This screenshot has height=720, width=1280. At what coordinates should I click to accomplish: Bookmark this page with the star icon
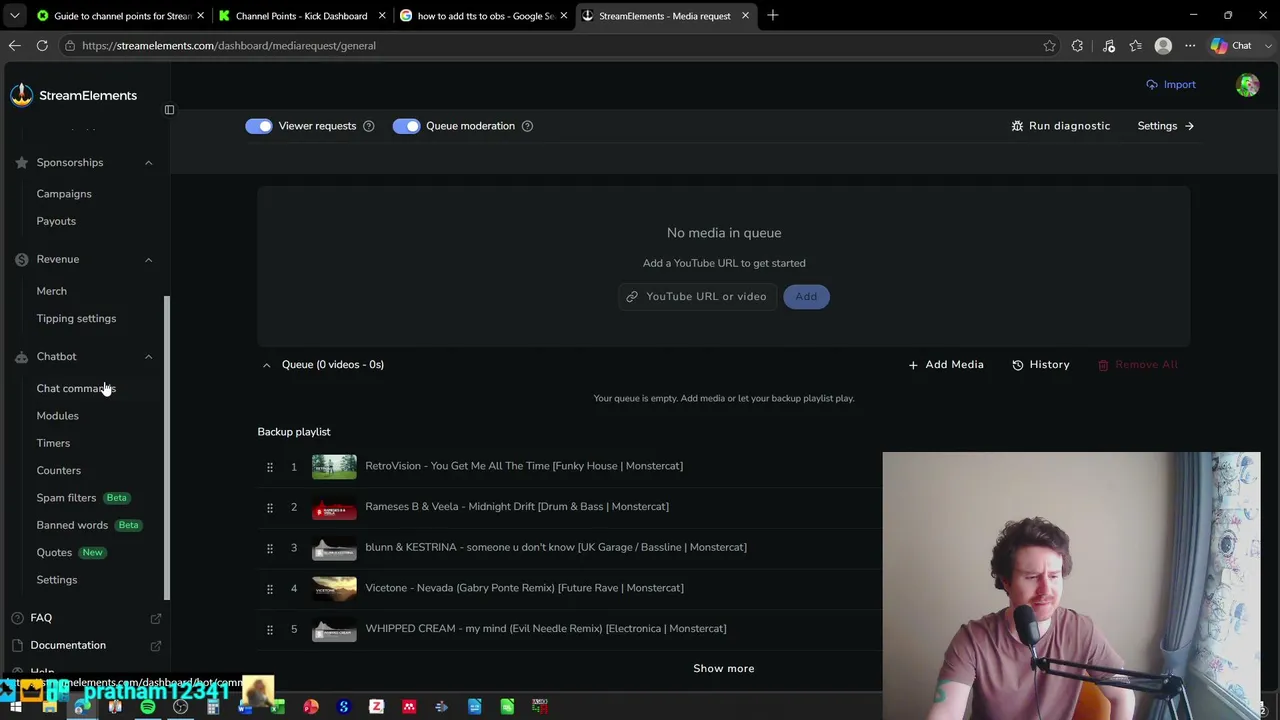click(x=1049, y=46)
